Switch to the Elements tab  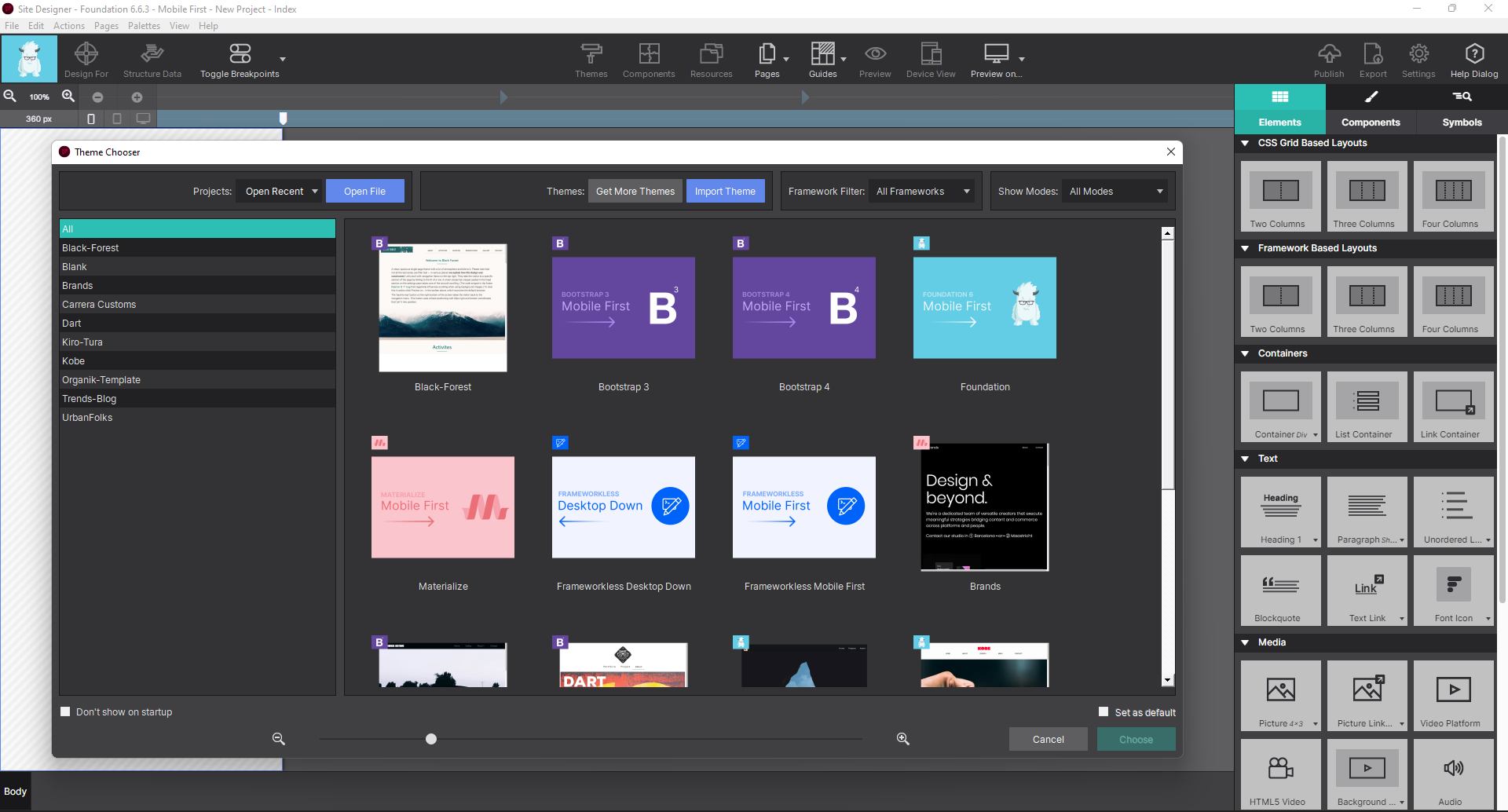(x=1280, y=108)
